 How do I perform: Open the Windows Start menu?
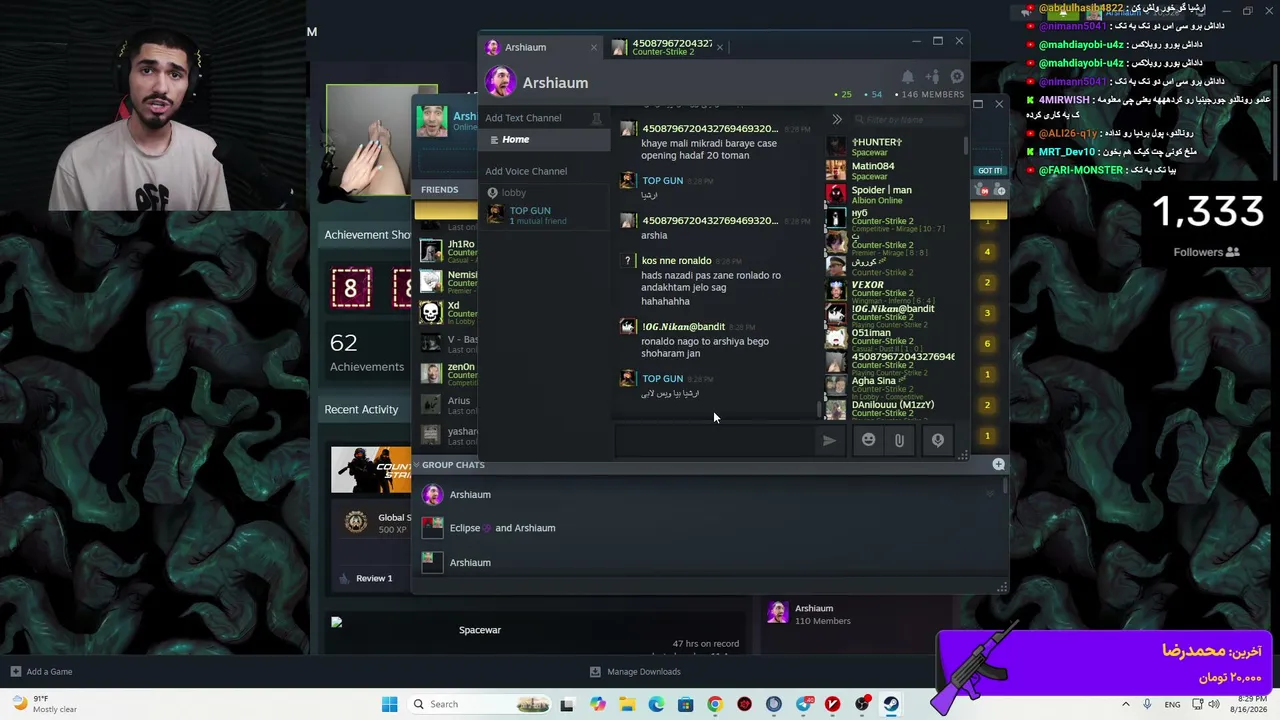tap(390, 704)
